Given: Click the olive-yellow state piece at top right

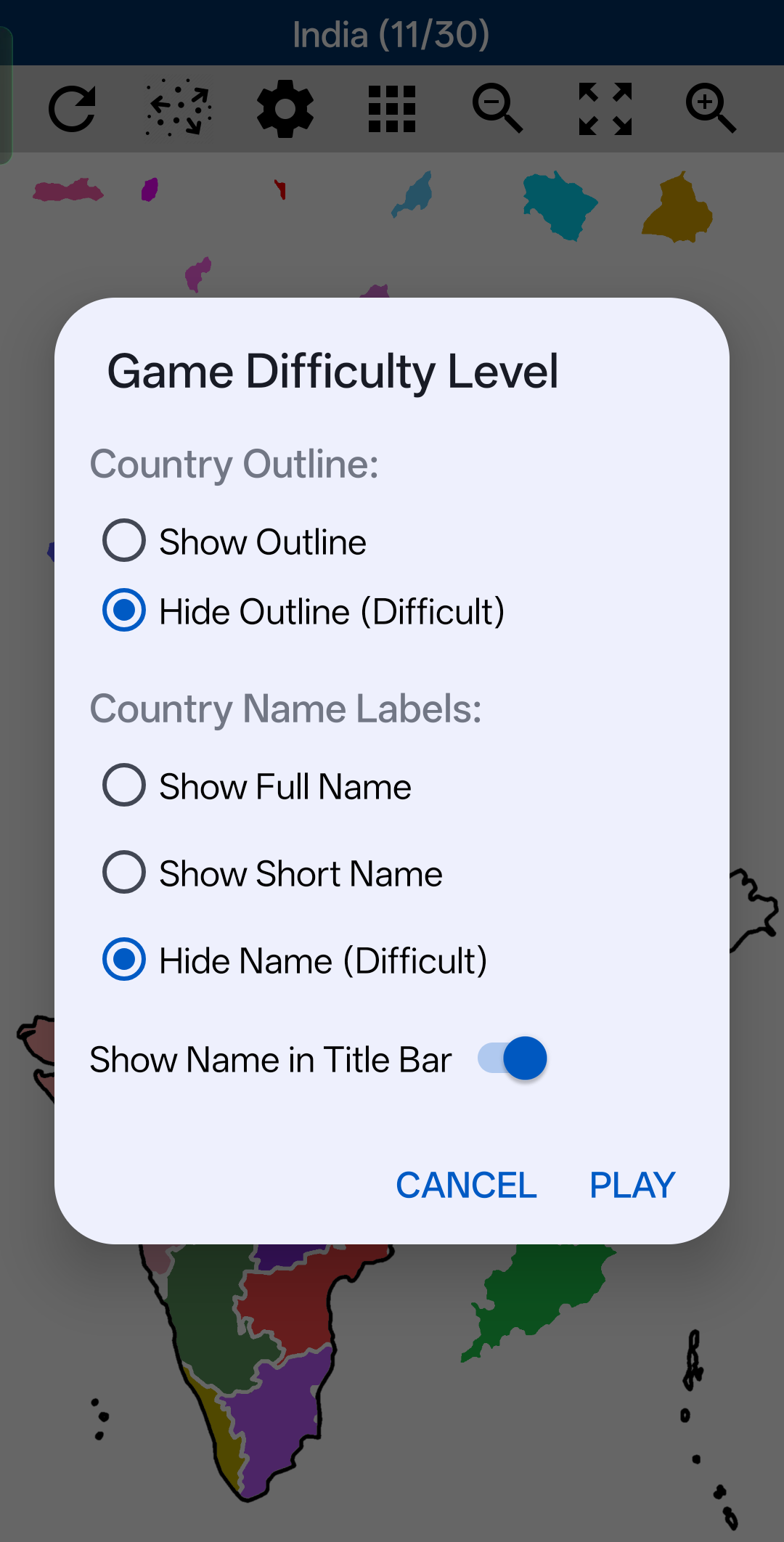Looking at the screenshot, I should 678,208.
